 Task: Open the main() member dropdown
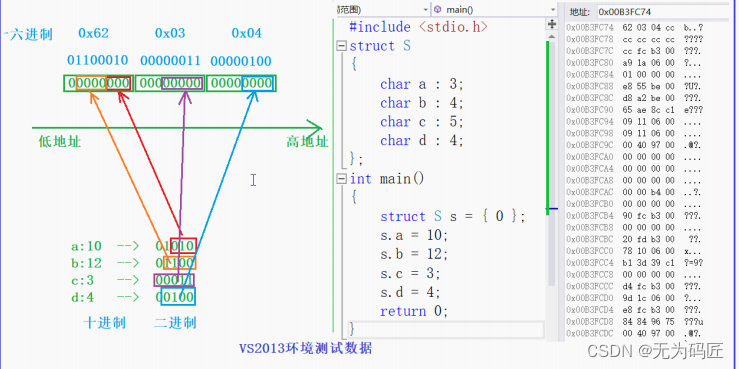tap(553, 9)
